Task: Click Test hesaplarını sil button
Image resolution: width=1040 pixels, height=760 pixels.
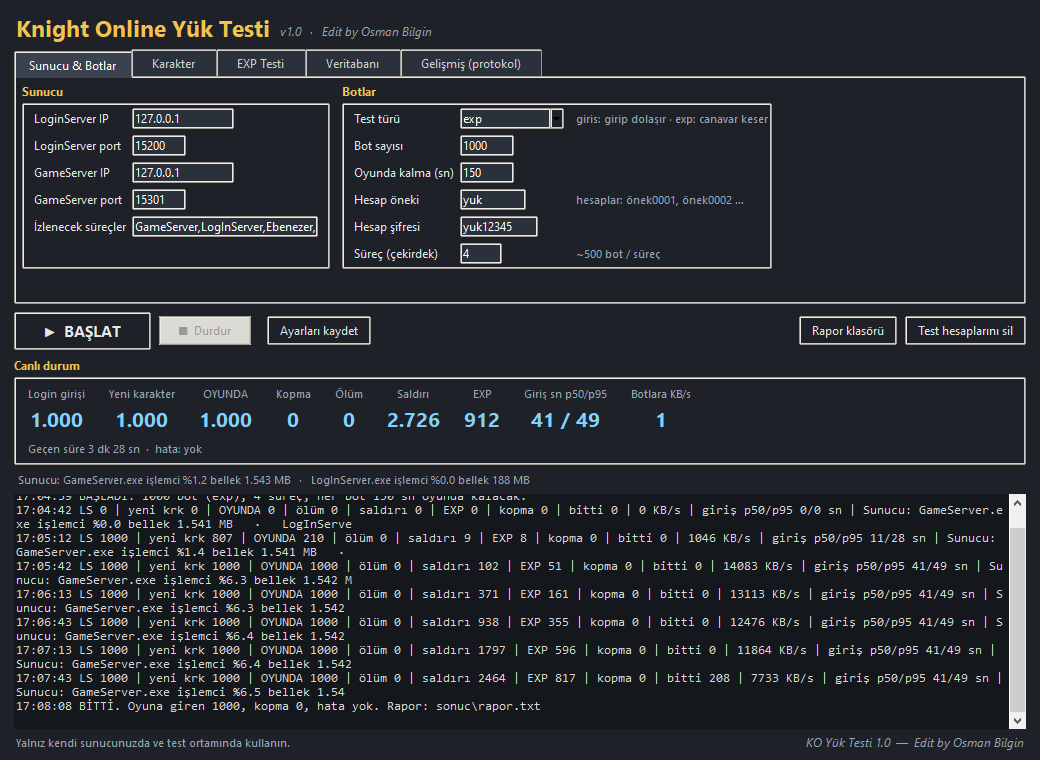Action: [x=965, y=330]
